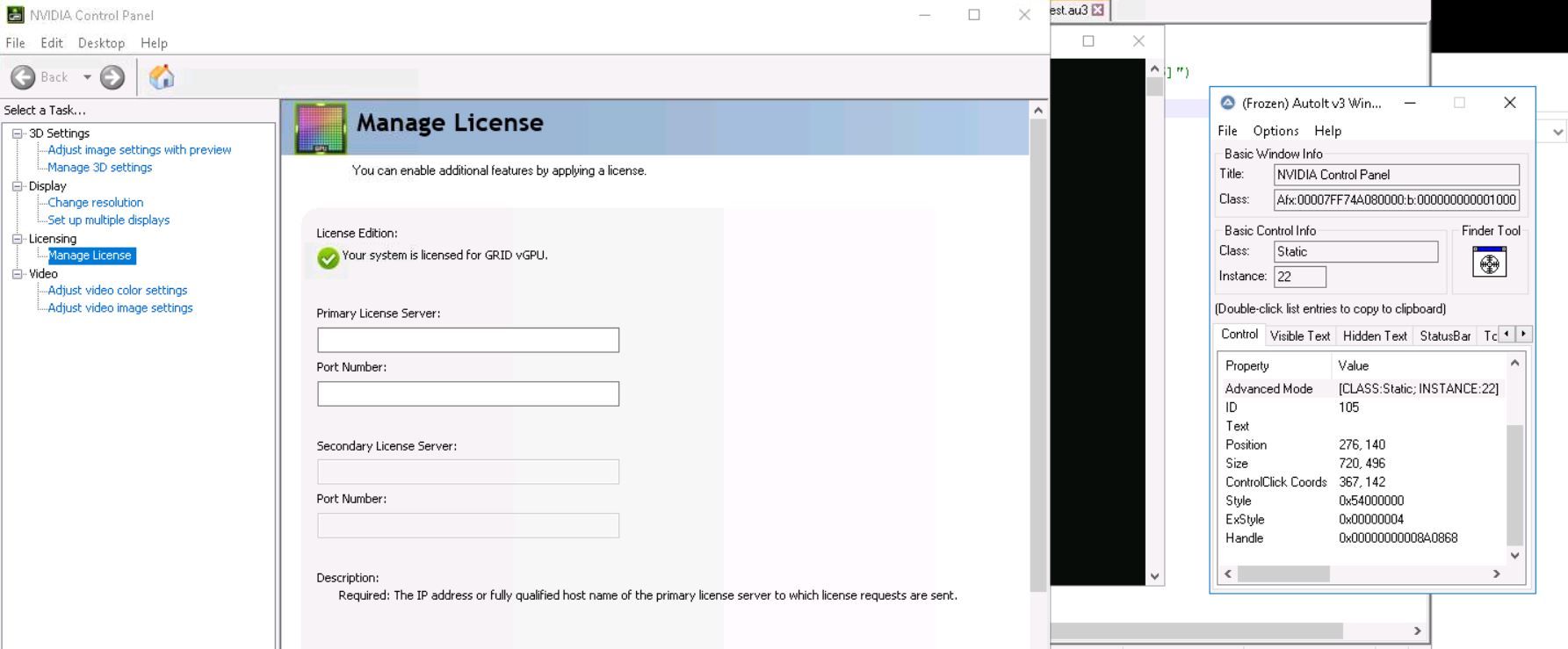This screenshot has width=1568, height=649.
Task: Click the AutoIt window title bar icon
Action: [1228, 103]
